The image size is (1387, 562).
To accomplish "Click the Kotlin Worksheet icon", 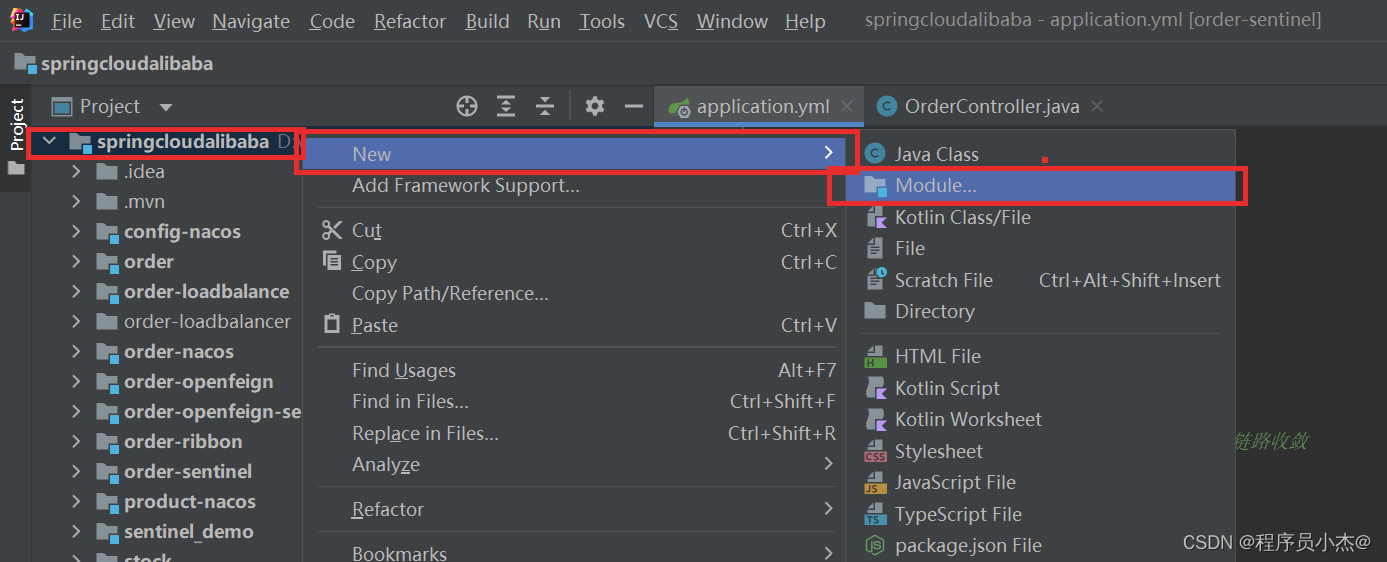I will tap(876, 419).
